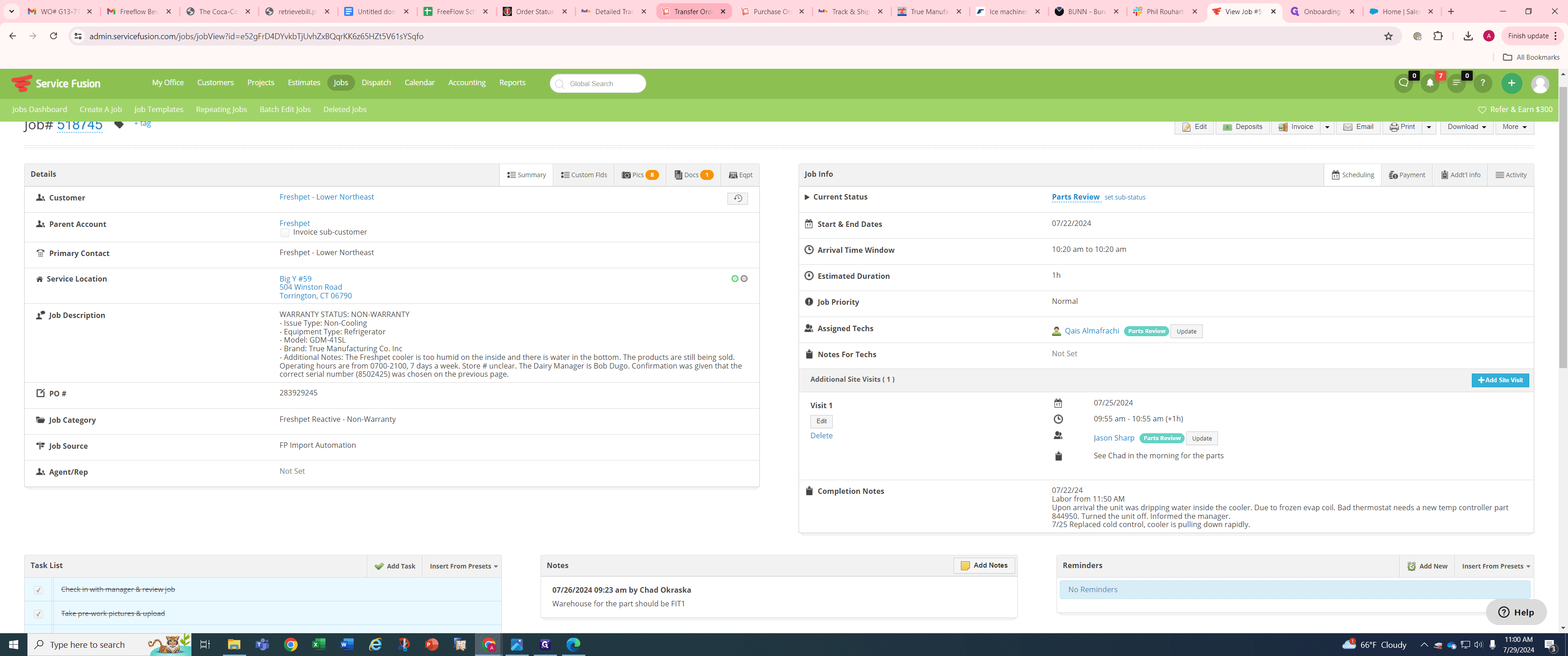1568x656 pixels.
Task: Open File Explorer from the taskbar
Action: [234, 645]
